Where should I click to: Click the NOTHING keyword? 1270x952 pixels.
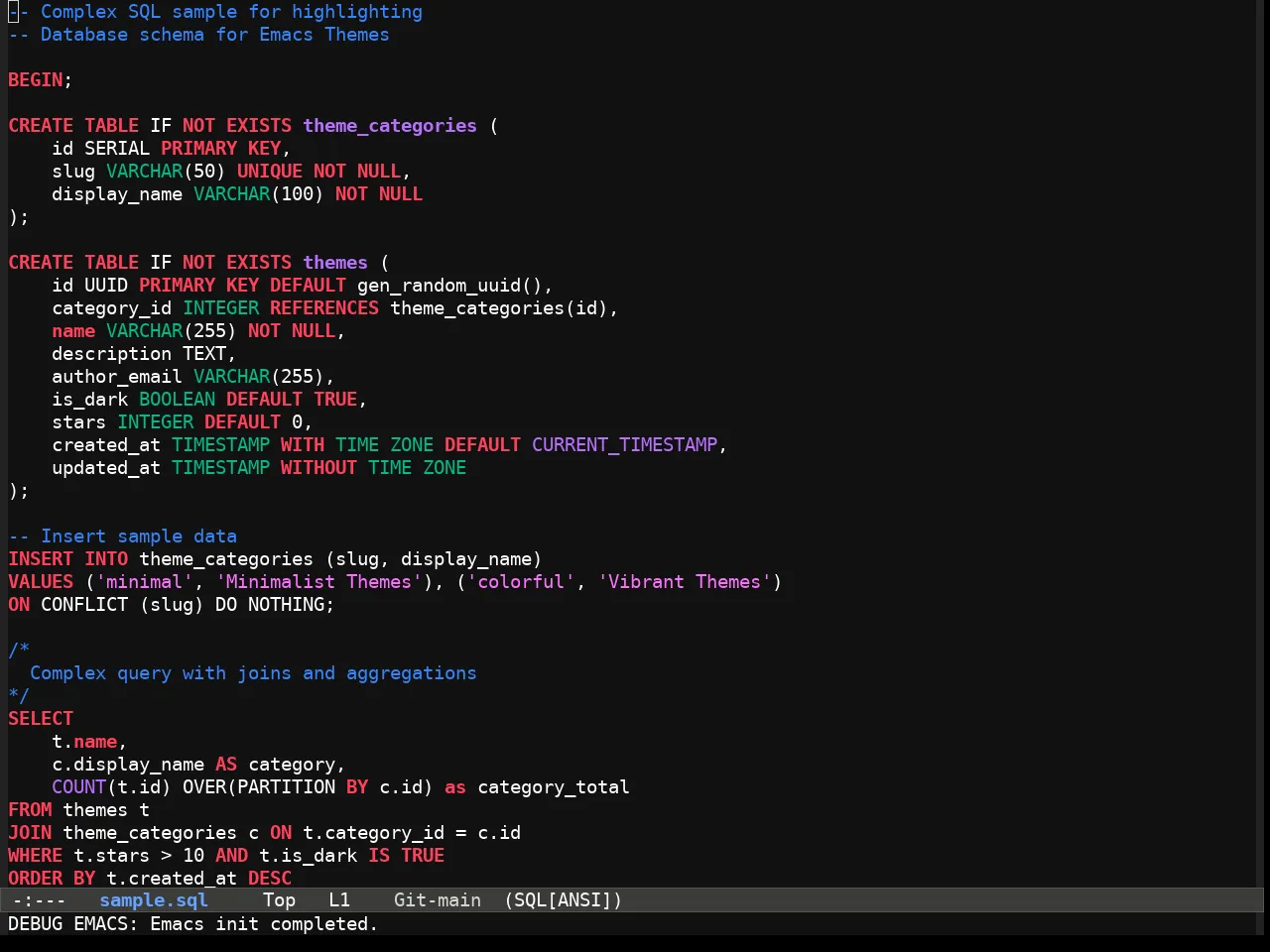pos(286,605)
